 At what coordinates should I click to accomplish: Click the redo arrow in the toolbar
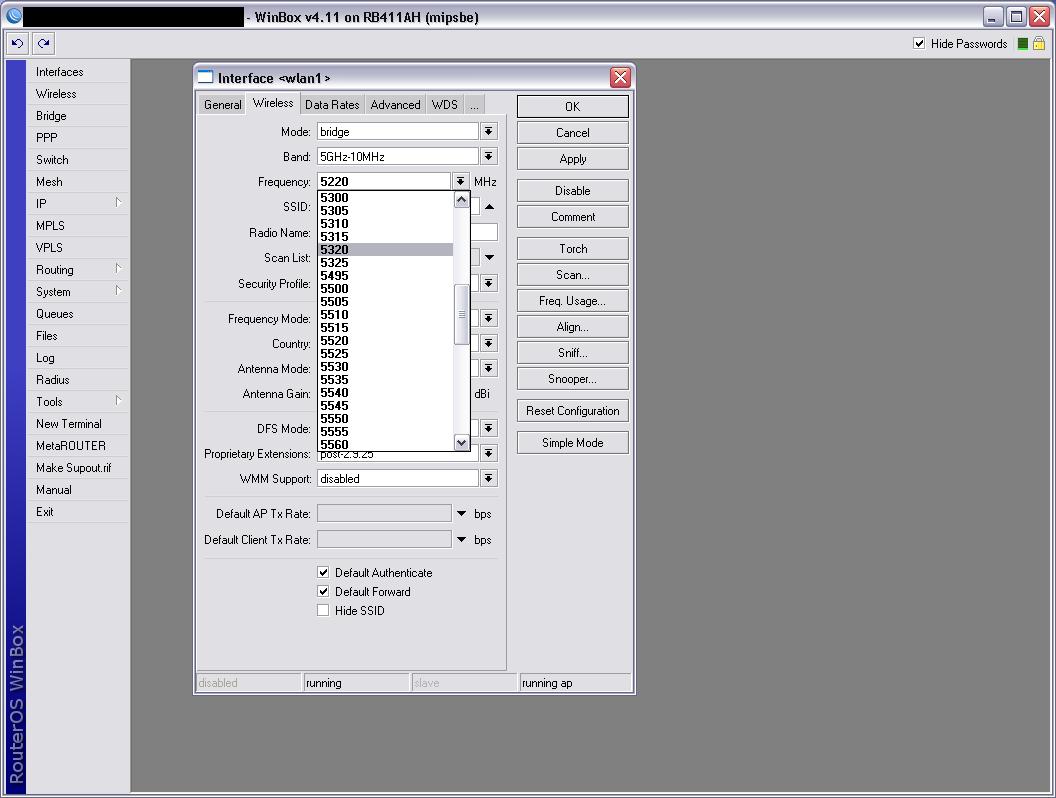44,44
